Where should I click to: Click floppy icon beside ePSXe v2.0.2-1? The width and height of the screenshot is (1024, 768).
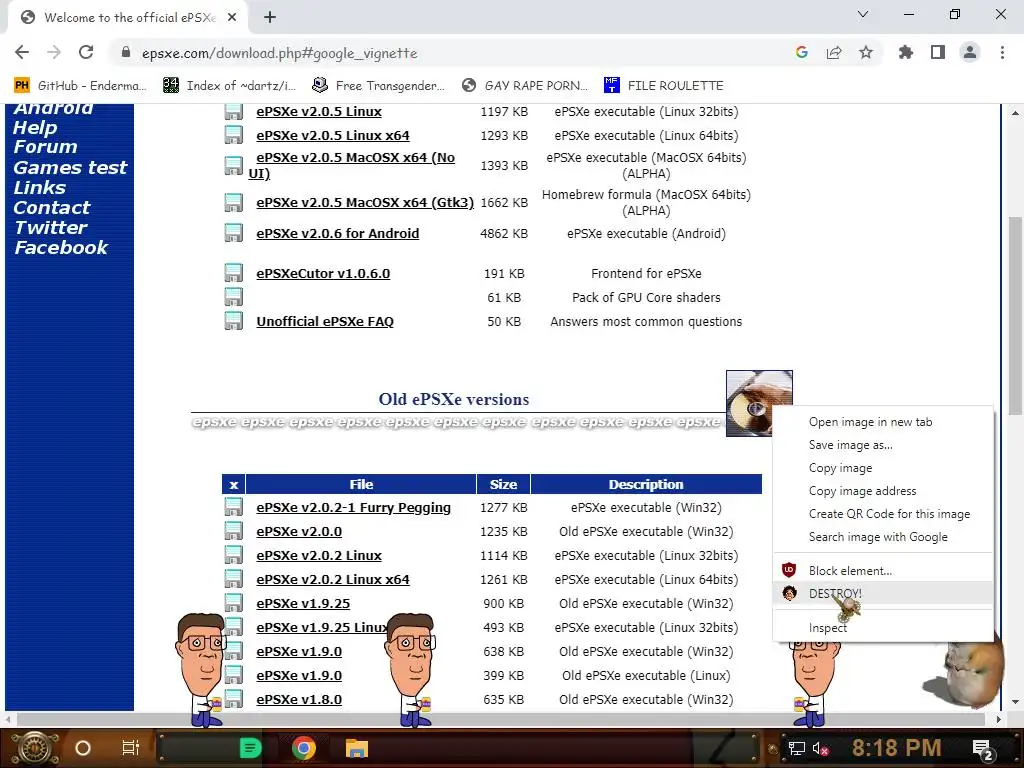coord(233,507)
